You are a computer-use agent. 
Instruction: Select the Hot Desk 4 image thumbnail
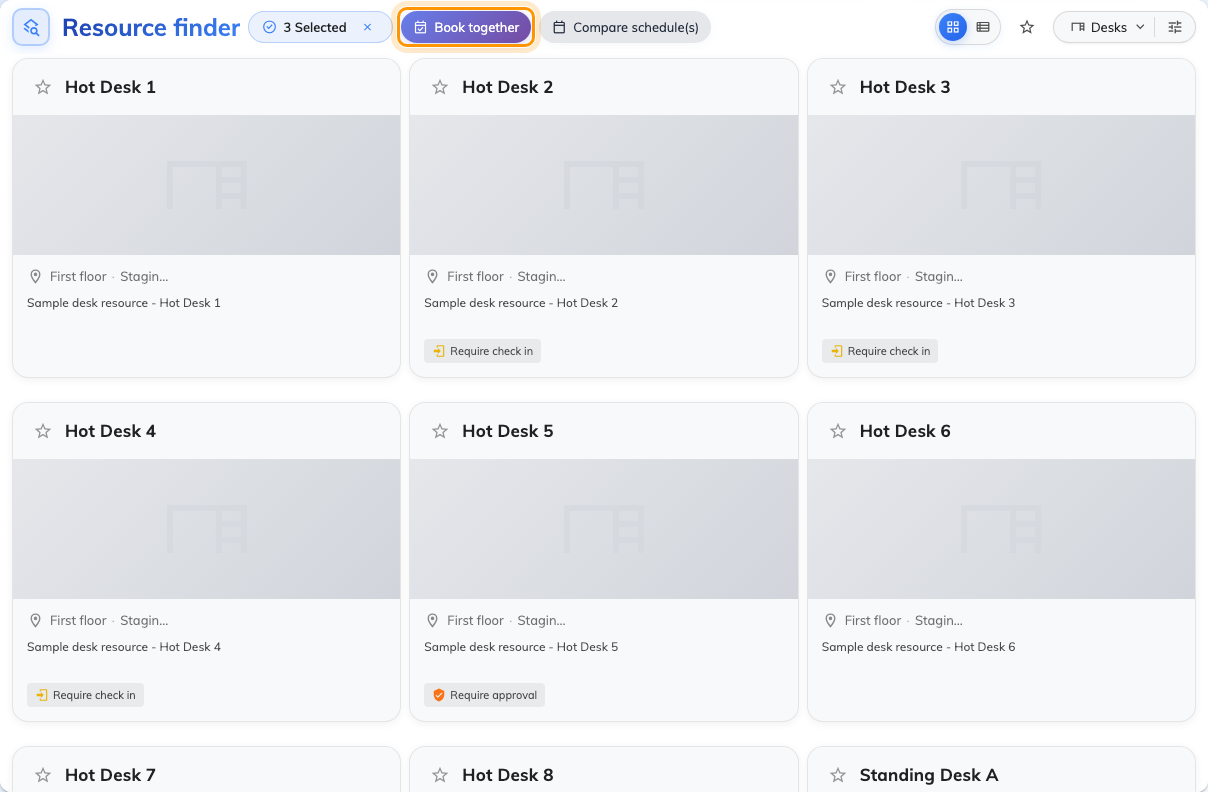click(206, 529)
